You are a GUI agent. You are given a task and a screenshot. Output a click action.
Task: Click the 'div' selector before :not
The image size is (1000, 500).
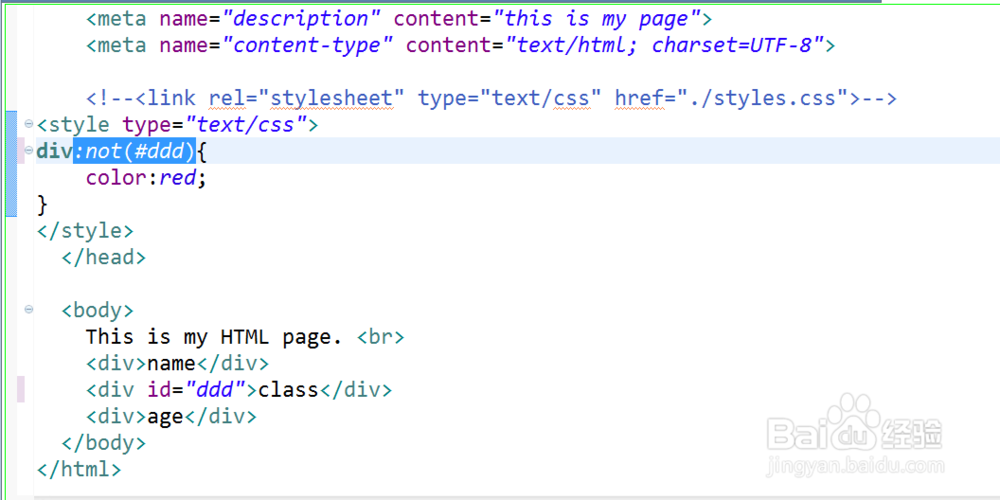[x=55, y=151]
